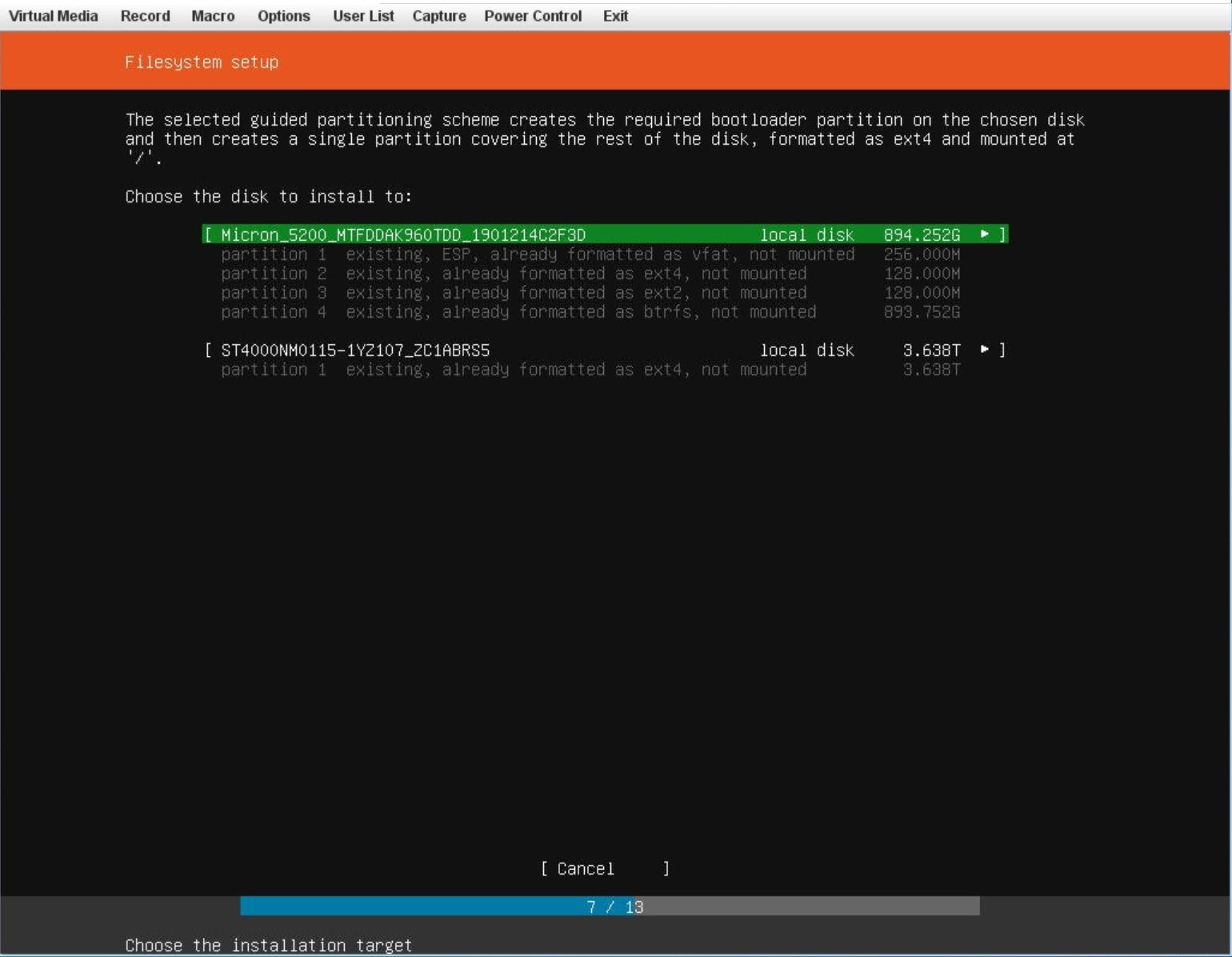The height and width of the screenshot is (957, 1232).
Task: Open the Record menu
Action: point(145,16)
